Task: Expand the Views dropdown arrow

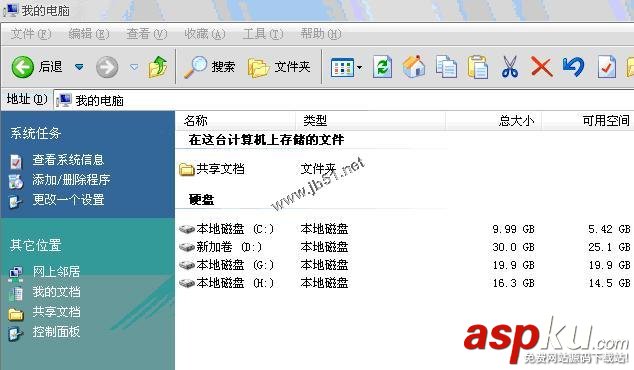Action: [x=359, y=68]
